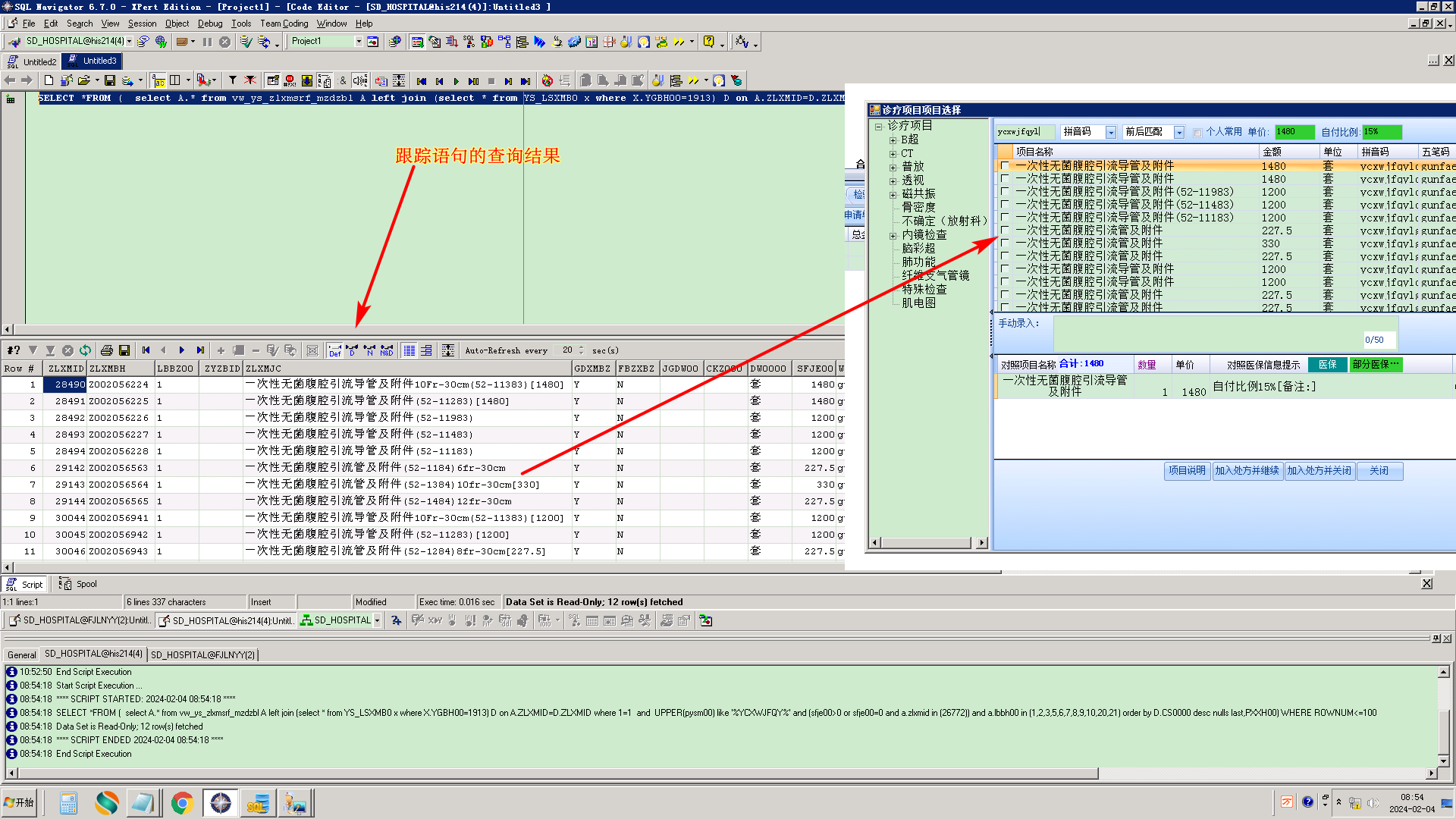Viewport: 1456px width, 819px height.
Task: Open the Session menu
Action: (x=142, y=24)
